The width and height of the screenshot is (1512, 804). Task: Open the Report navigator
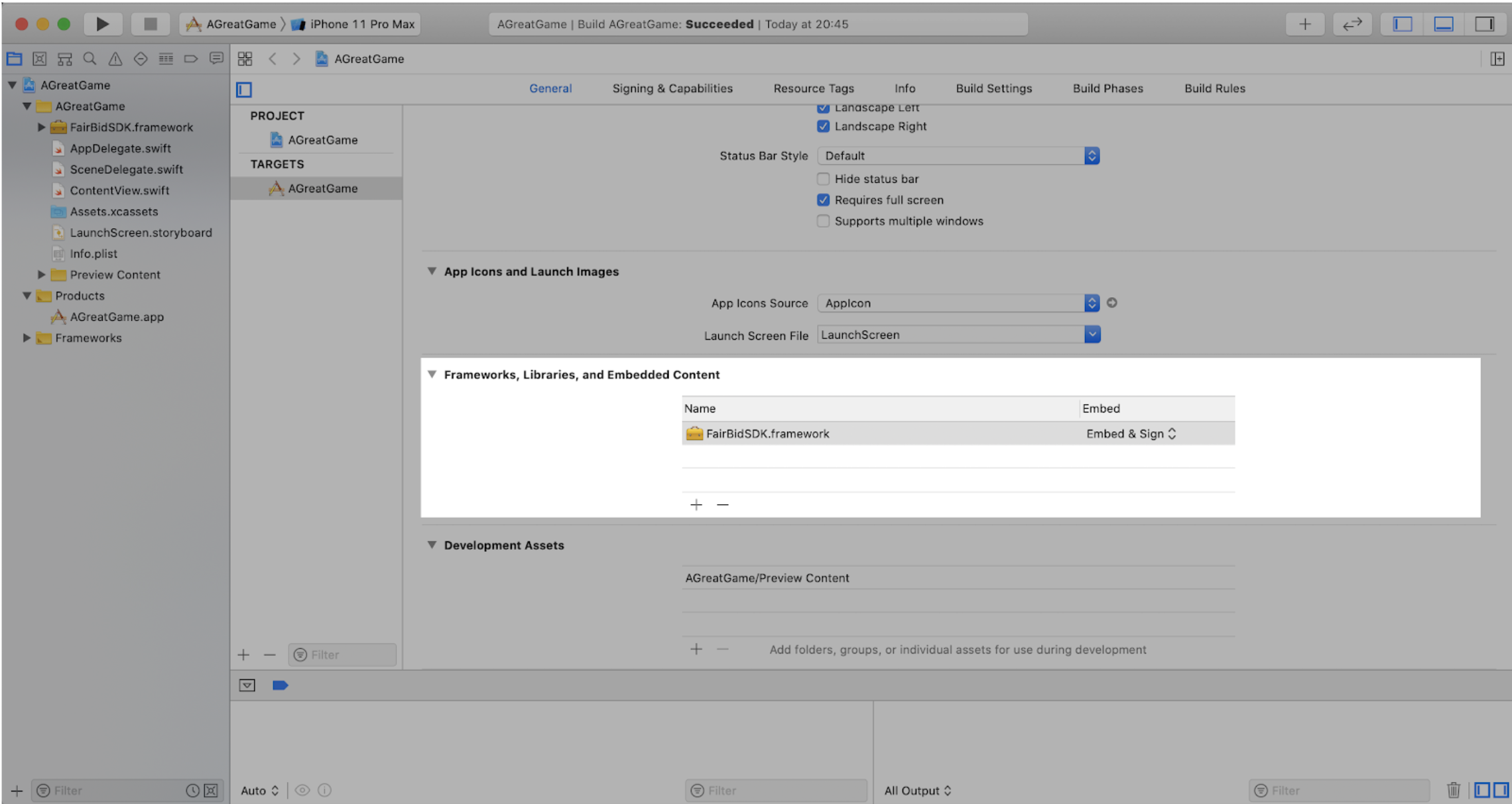[216, 58]
